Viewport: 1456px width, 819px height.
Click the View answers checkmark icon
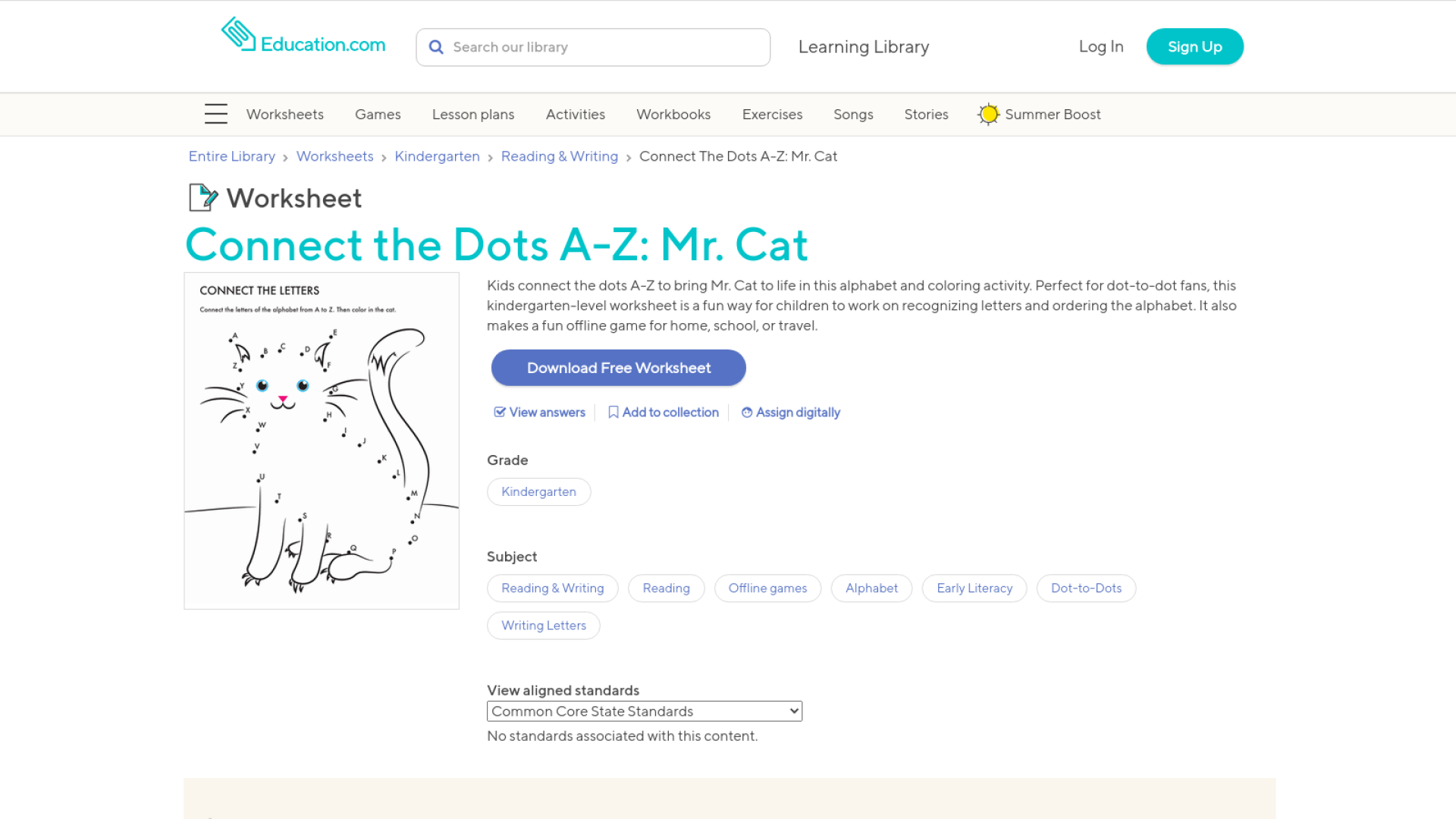[x=500, y=413]
